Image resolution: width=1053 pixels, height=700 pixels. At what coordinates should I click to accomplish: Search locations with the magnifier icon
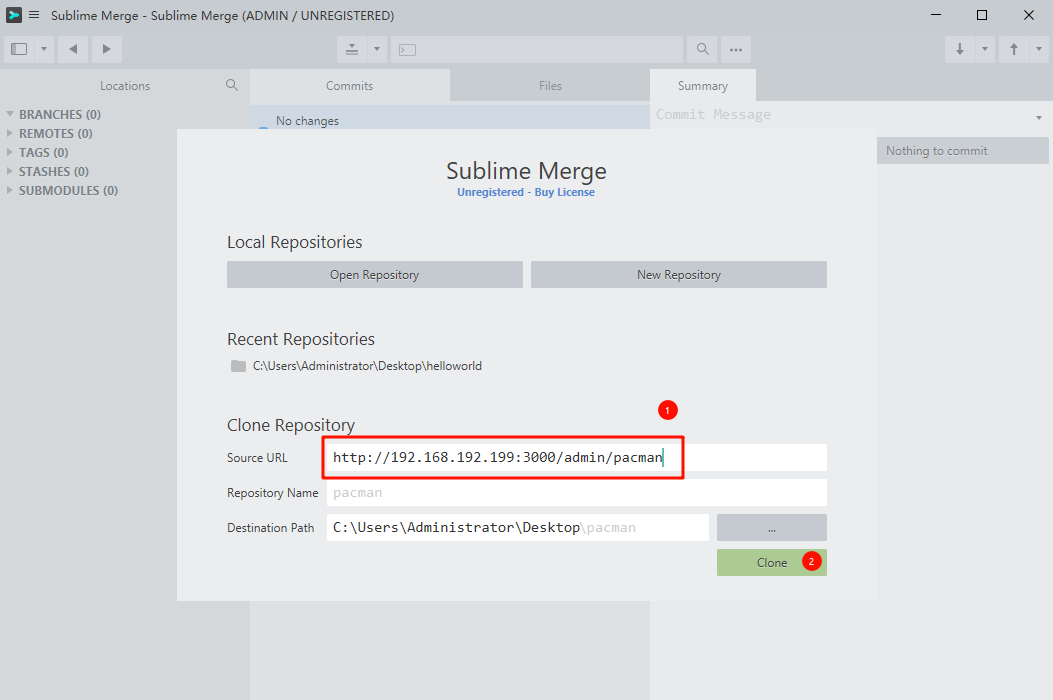coord(232,85)
